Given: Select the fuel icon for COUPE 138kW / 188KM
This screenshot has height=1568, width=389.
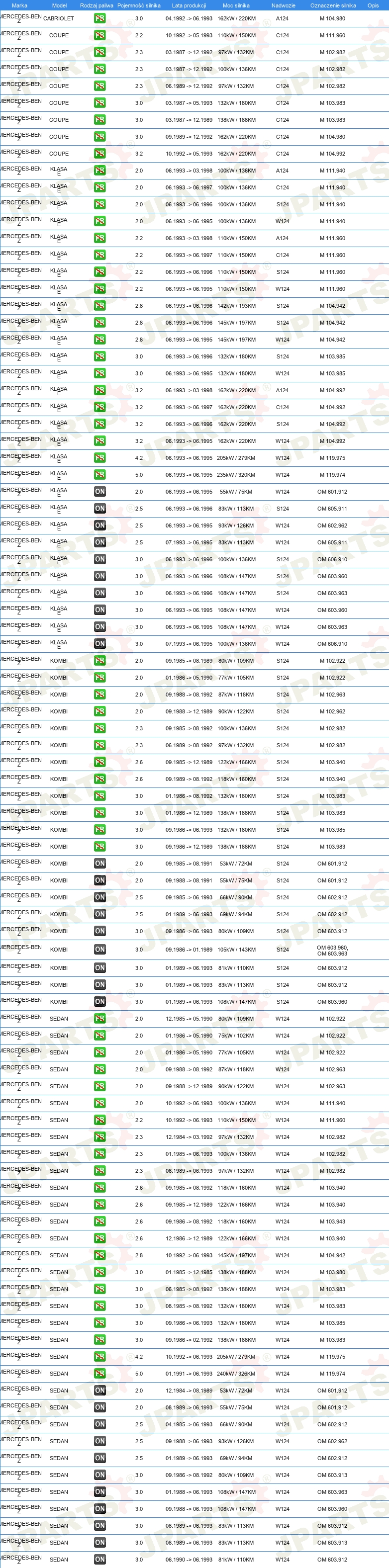Looking at the screenshot, I should (x=100, y=120).
